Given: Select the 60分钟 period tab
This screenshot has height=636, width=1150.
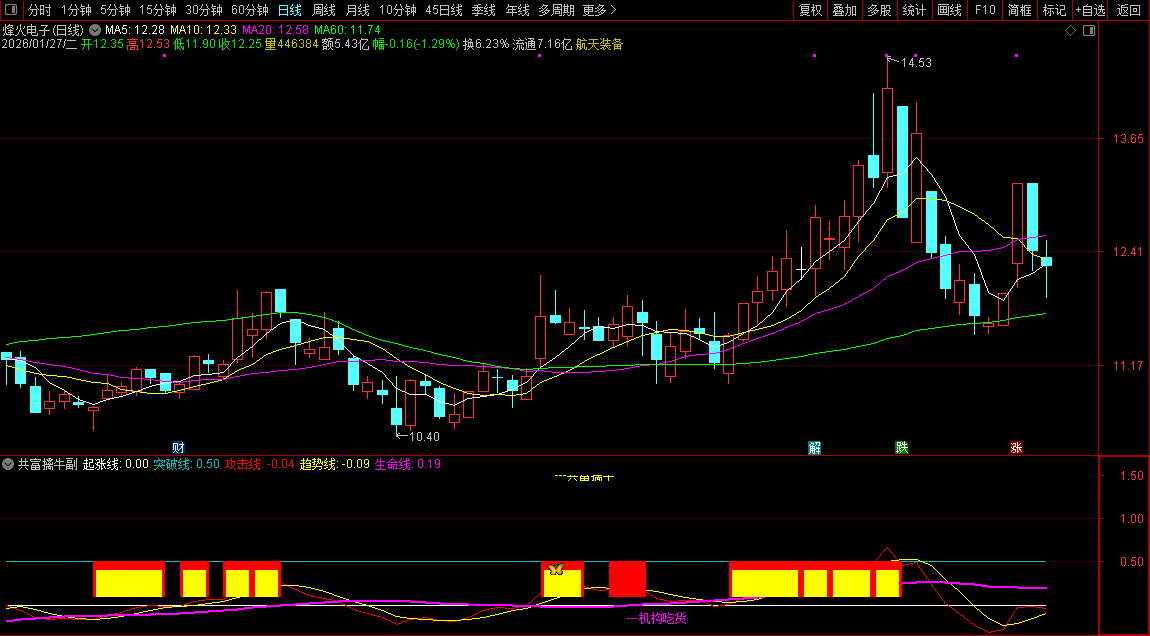Looking at the screenshot, I should [249, 10].
